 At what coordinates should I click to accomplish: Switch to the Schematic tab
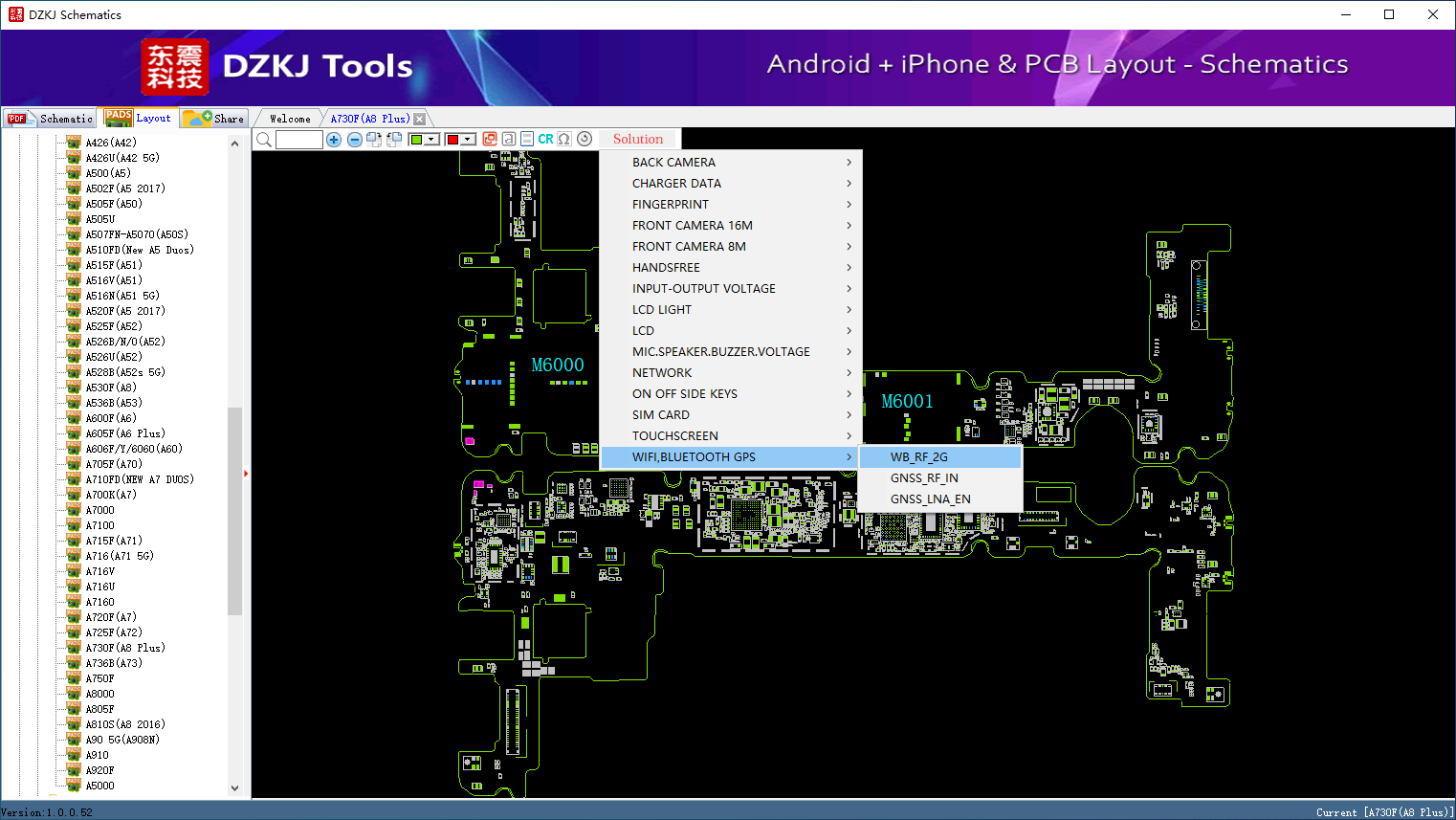pyautogui.click(x=50, y=119)
